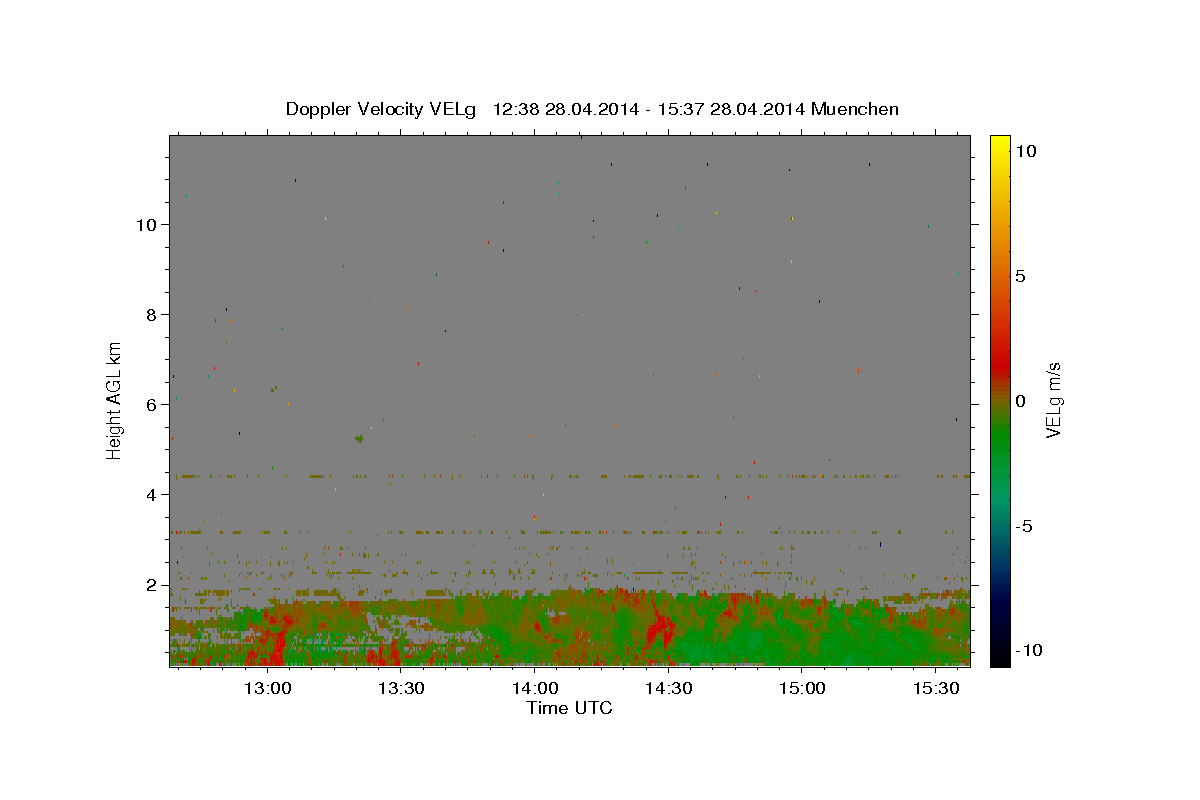Click the colorbar value 10 label

(1026, 151)
